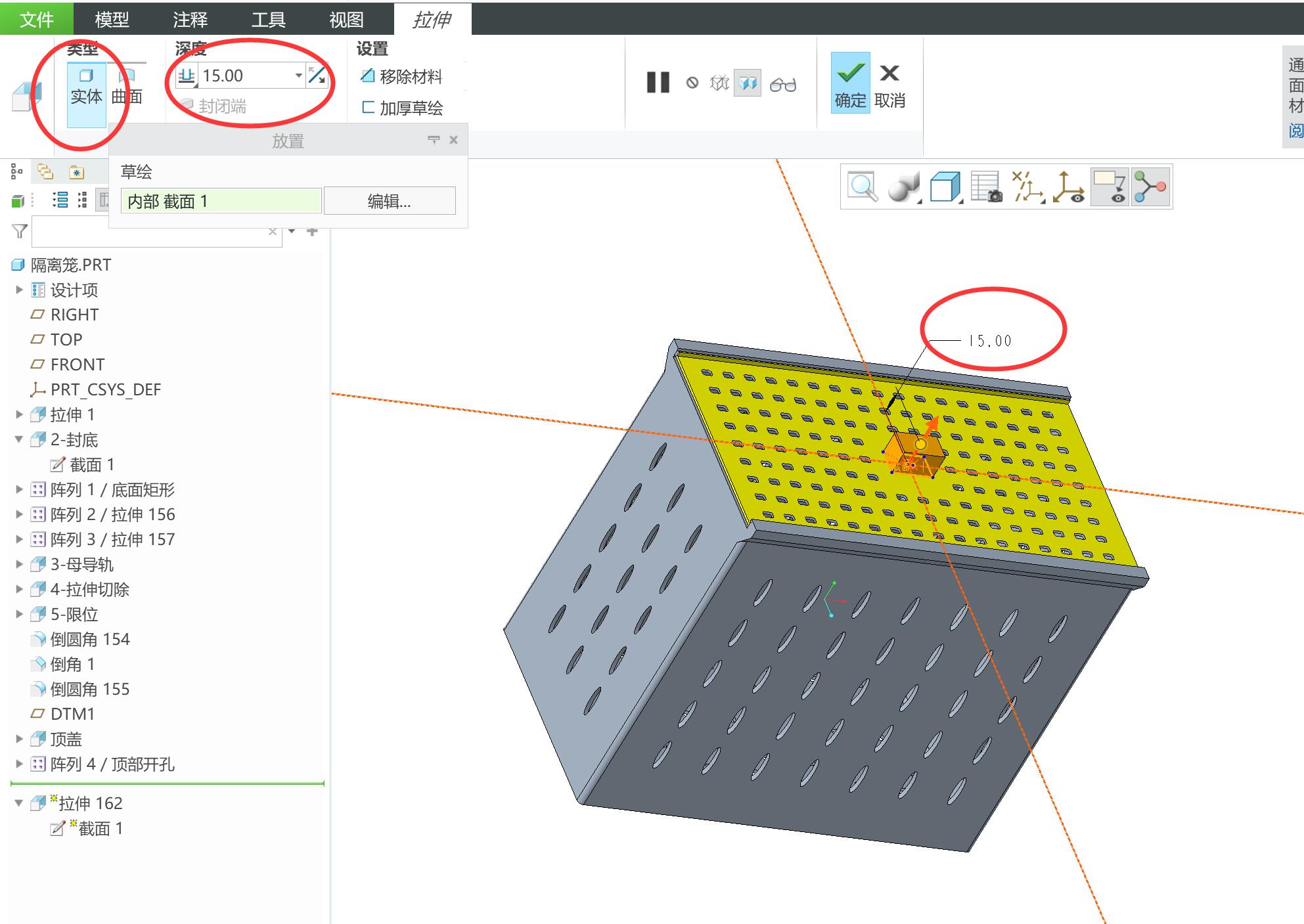Viewport: 1304px width, 924px height.
Task: Flip the extrude depth direction icon
Action: pos(317,76)
